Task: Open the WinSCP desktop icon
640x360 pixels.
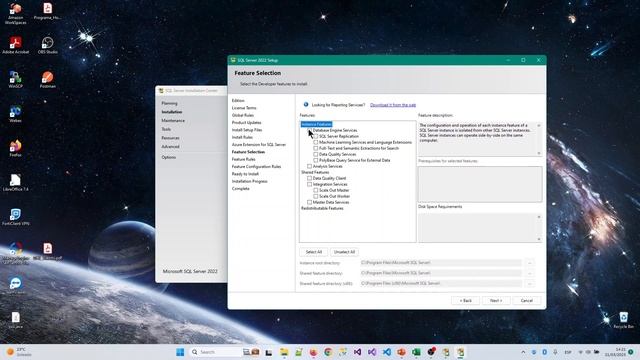Action: [16, 79]
